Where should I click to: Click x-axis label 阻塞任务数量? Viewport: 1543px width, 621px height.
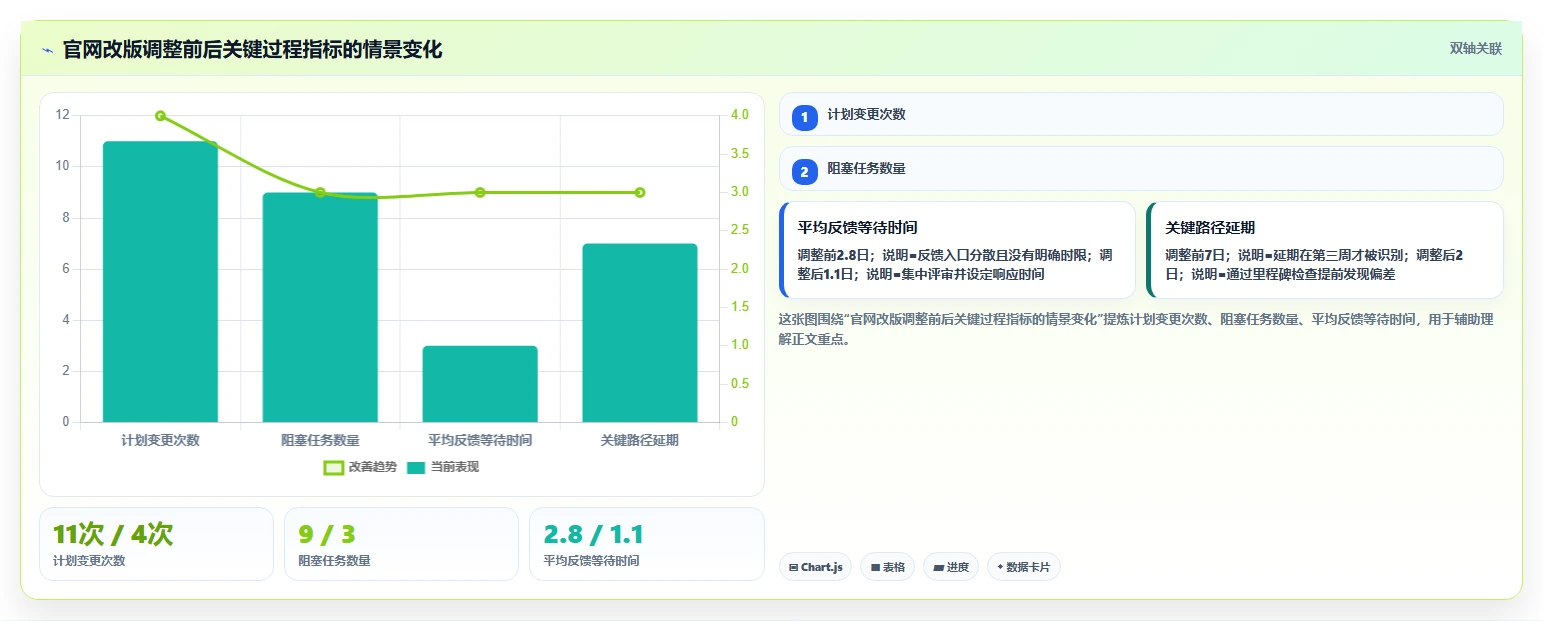[320, 440]
